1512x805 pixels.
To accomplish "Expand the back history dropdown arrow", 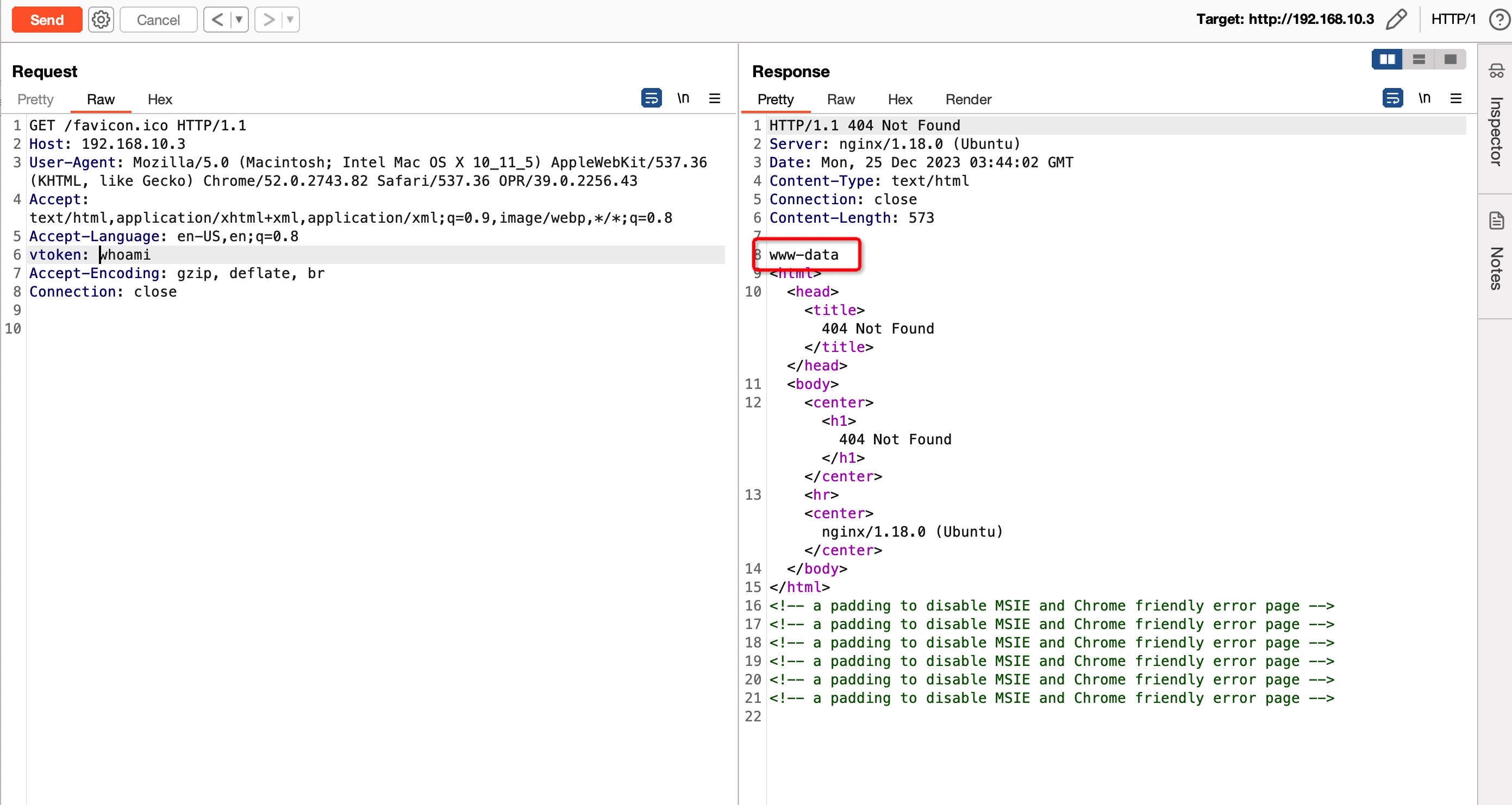I will click(x=239, y=20).
